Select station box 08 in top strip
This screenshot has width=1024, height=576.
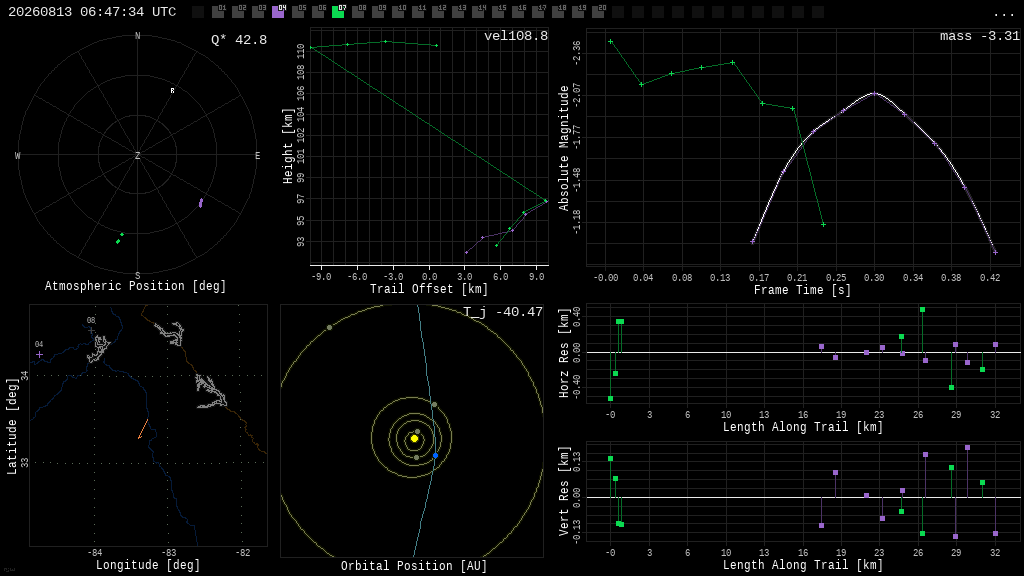pos(358,12)
